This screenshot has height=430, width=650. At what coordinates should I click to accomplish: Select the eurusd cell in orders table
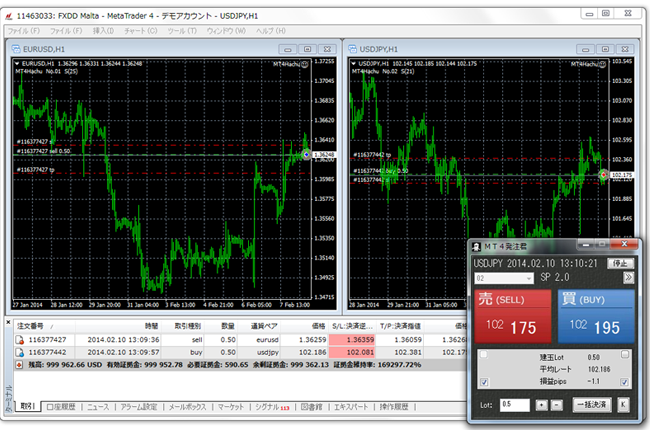tap(267, 340)
